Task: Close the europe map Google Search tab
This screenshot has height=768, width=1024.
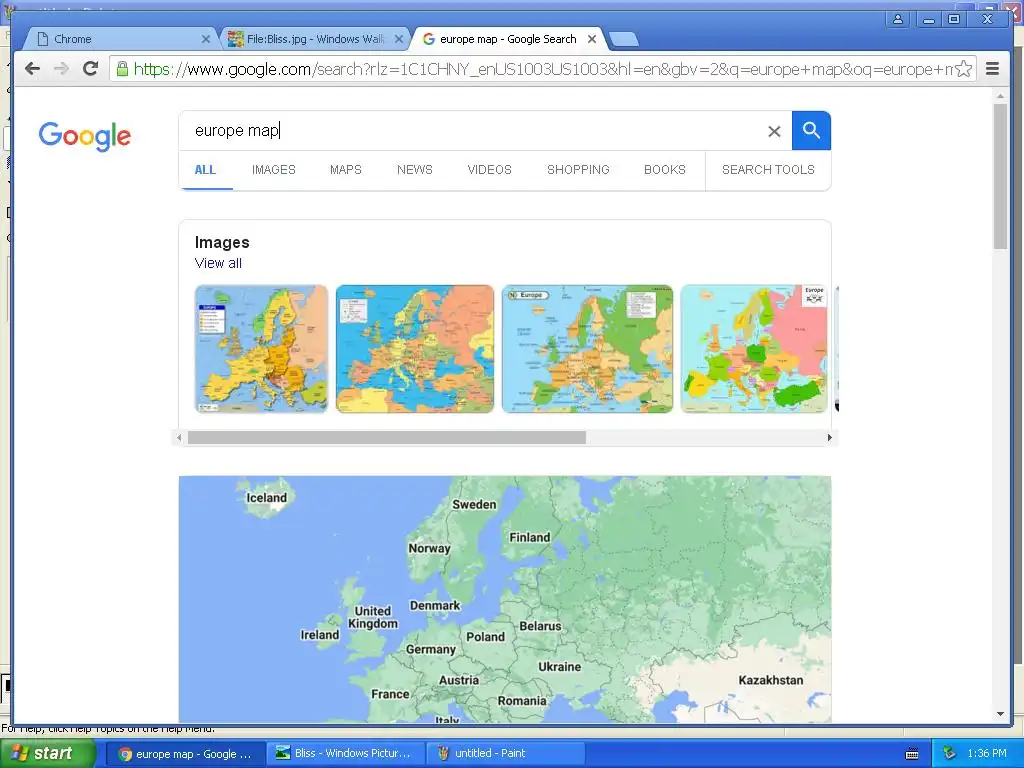Action: [592, 39]
